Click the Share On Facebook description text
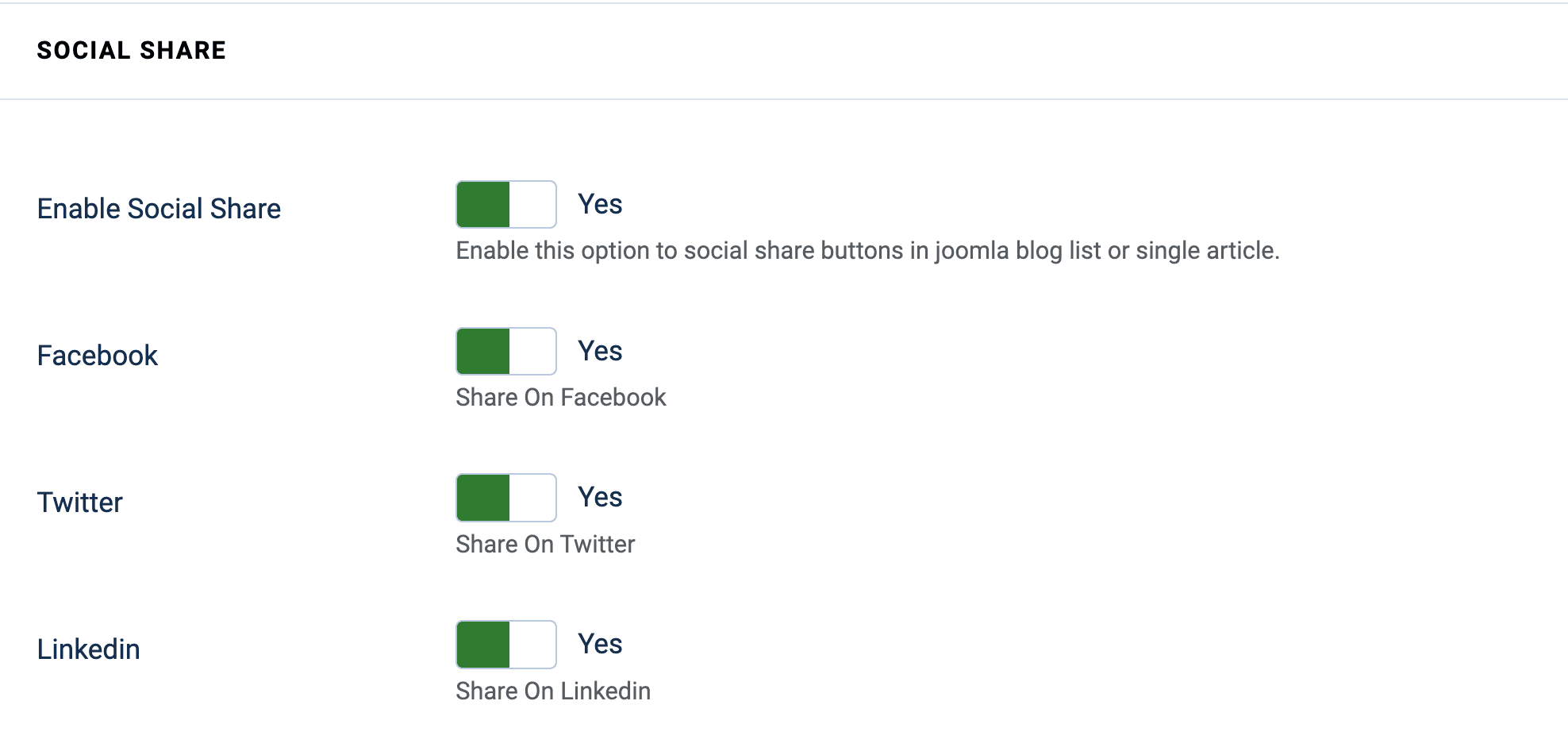This screenshot has height=751, width=1568. pos(560,397)
